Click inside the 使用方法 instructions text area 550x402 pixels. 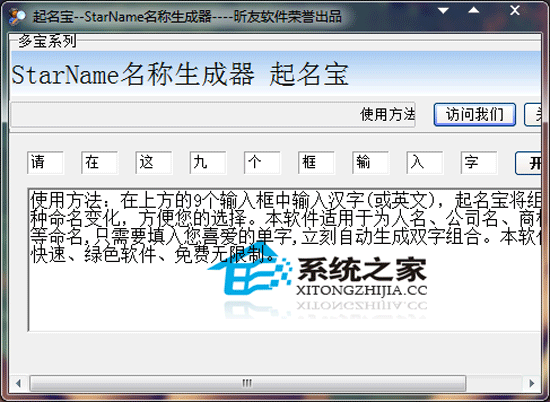click(x=284, y=260)
